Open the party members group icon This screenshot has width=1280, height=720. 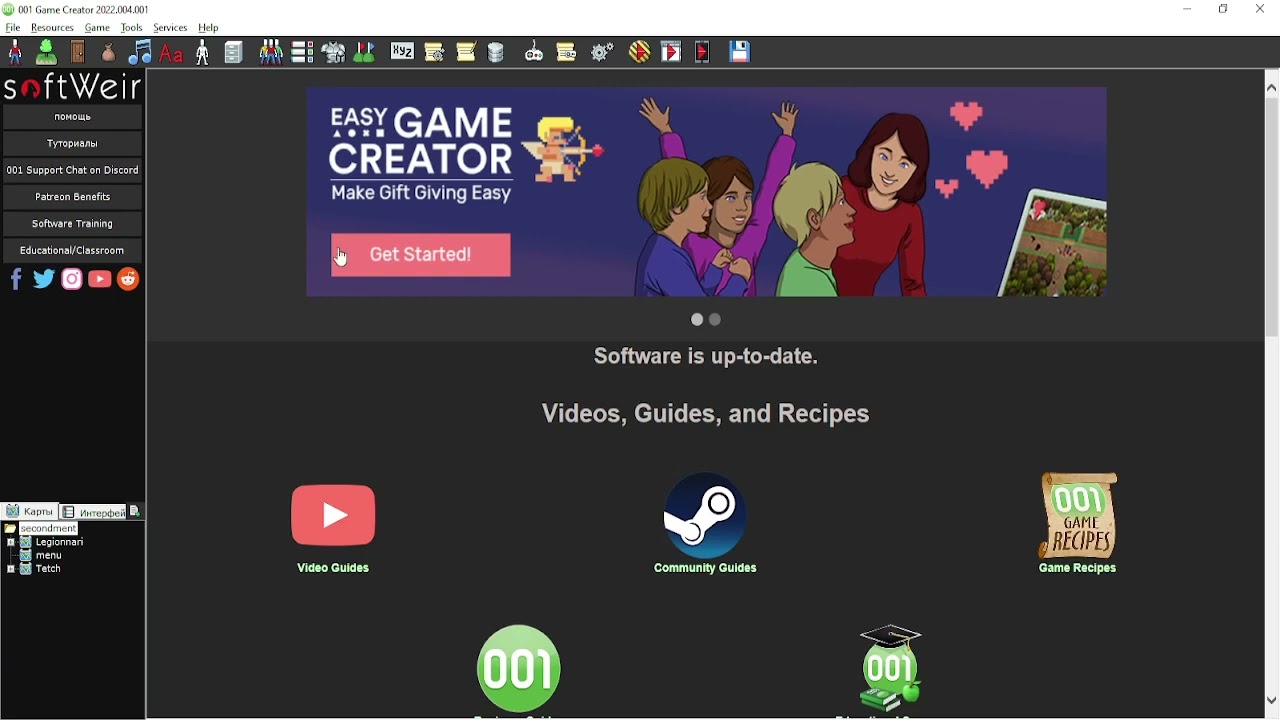pyautogui.click(x=271, y=52)
